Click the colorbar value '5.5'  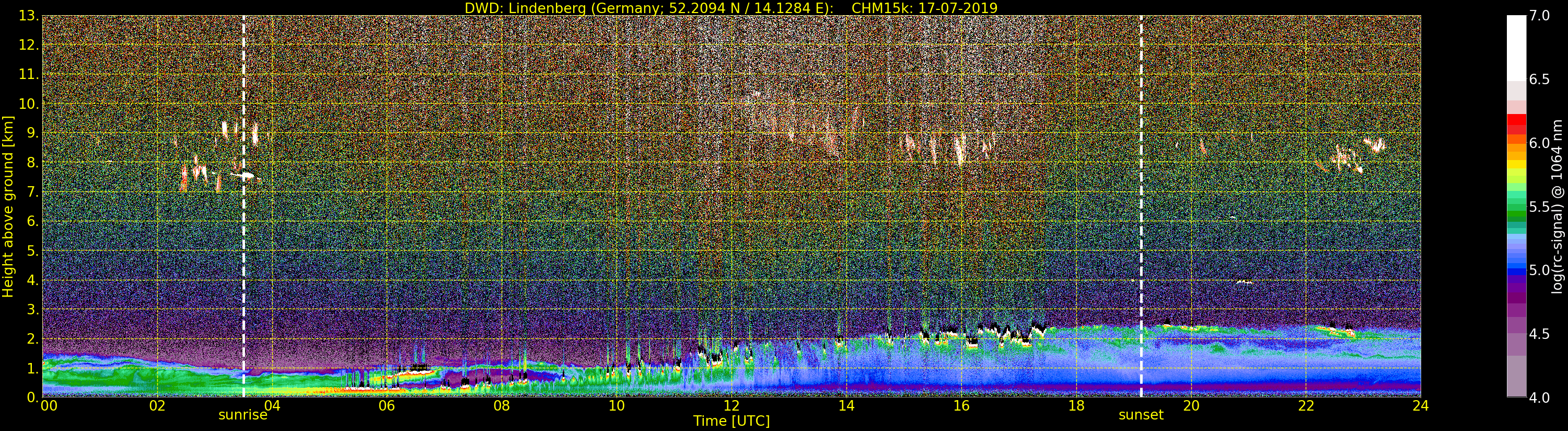click(x=1539, y=207)
